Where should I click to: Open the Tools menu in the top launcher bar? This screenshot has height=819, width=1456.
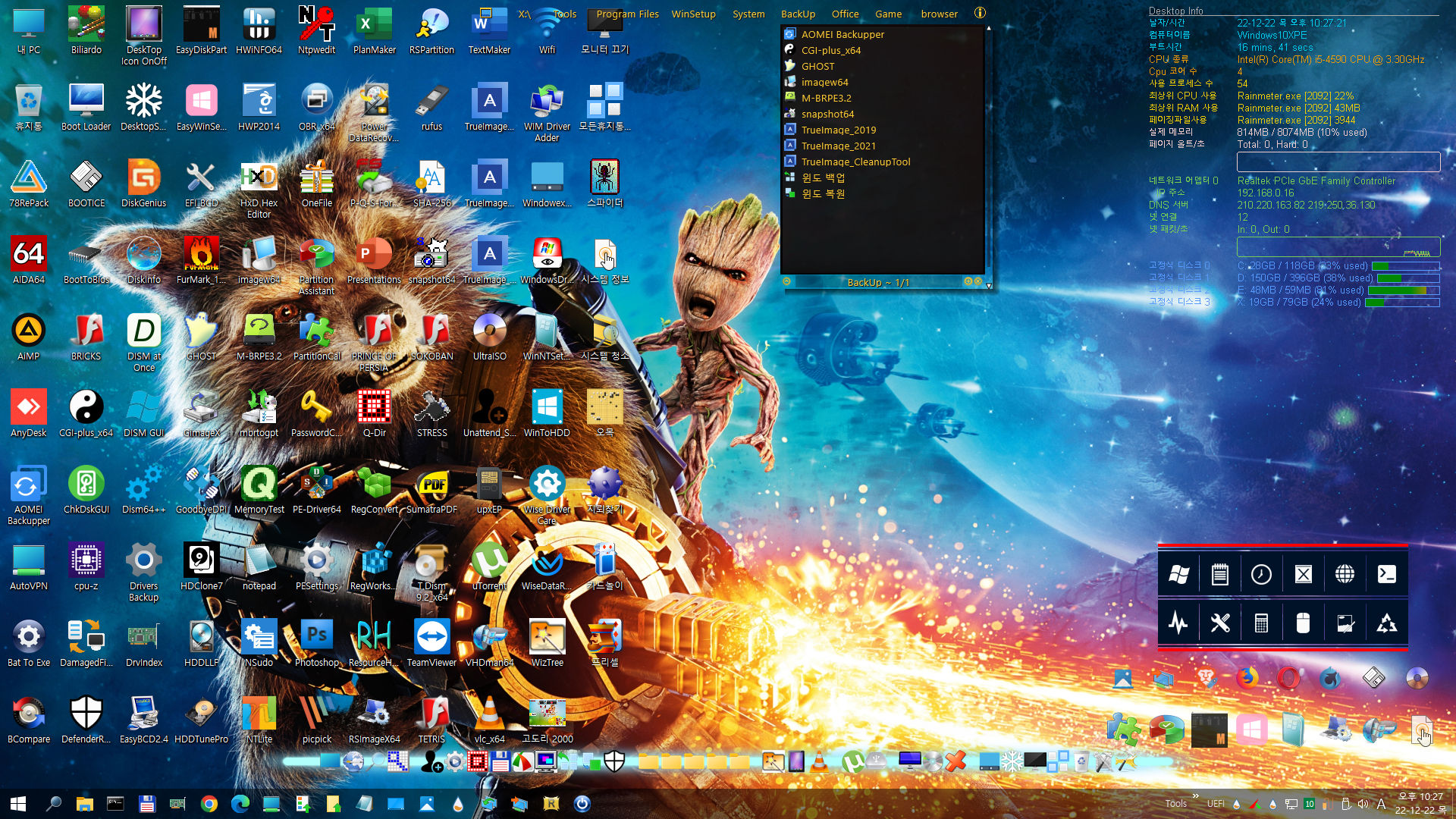[564, 14]
